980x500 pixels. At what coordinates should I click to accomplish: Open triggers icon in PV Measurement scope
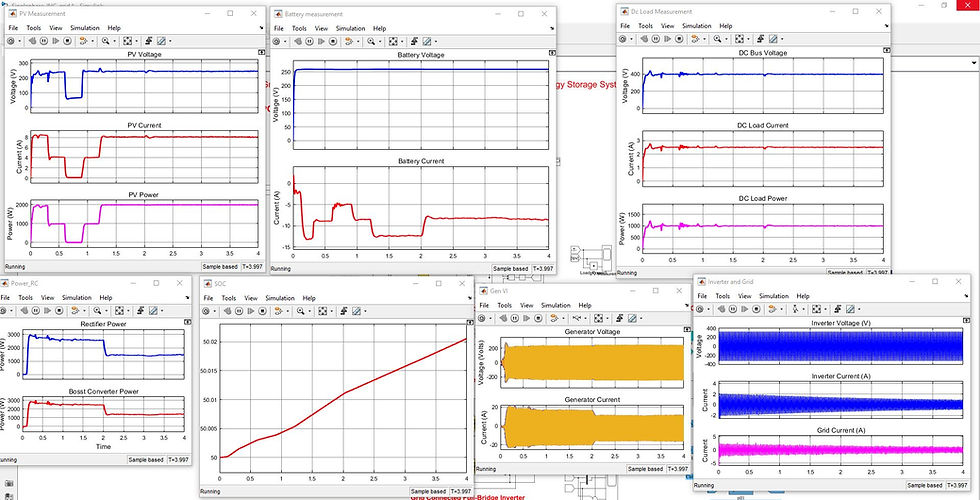[149, 41]
